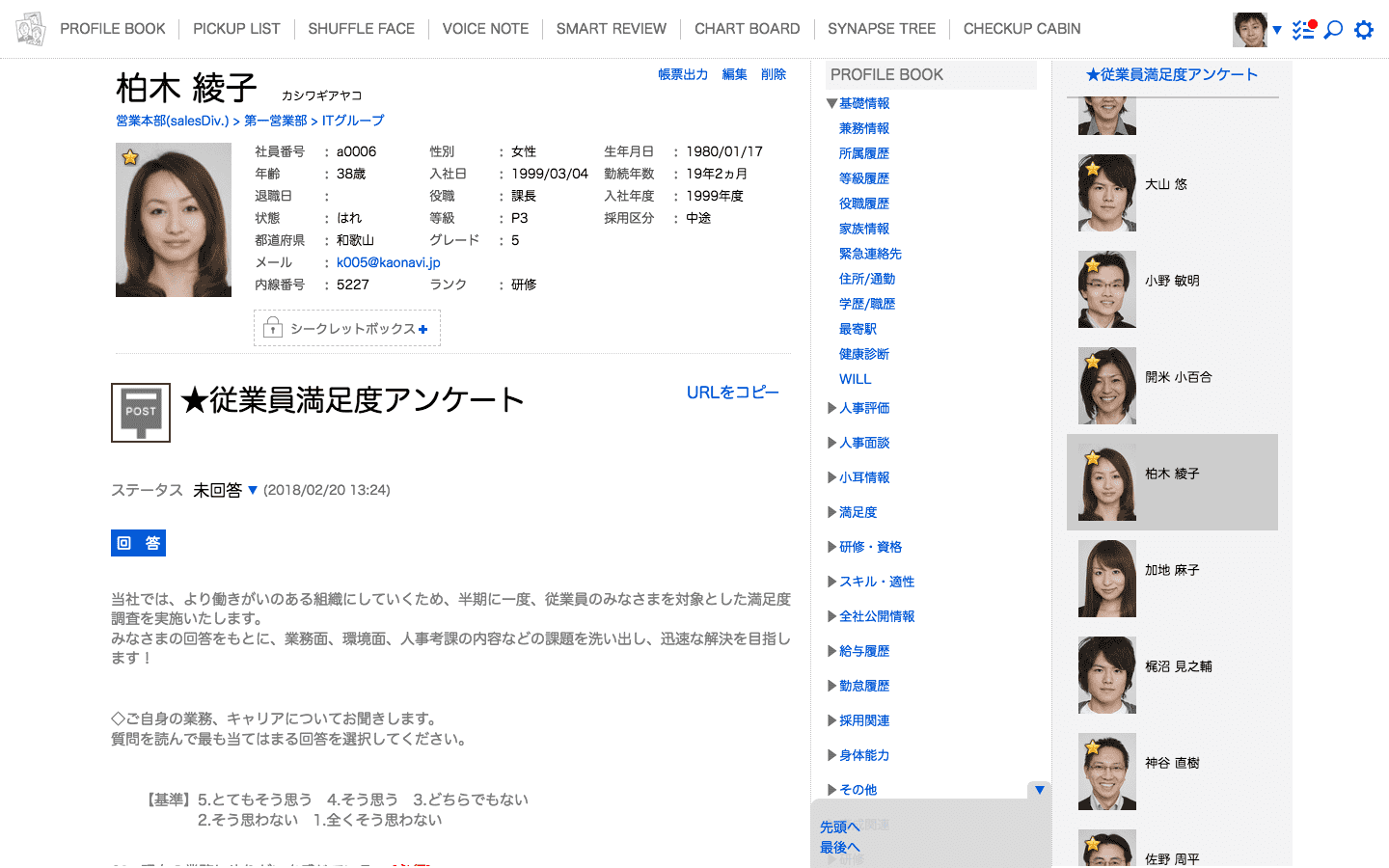Click the logged-in user avatar

pyautogui.click(x=1250, y=30)
